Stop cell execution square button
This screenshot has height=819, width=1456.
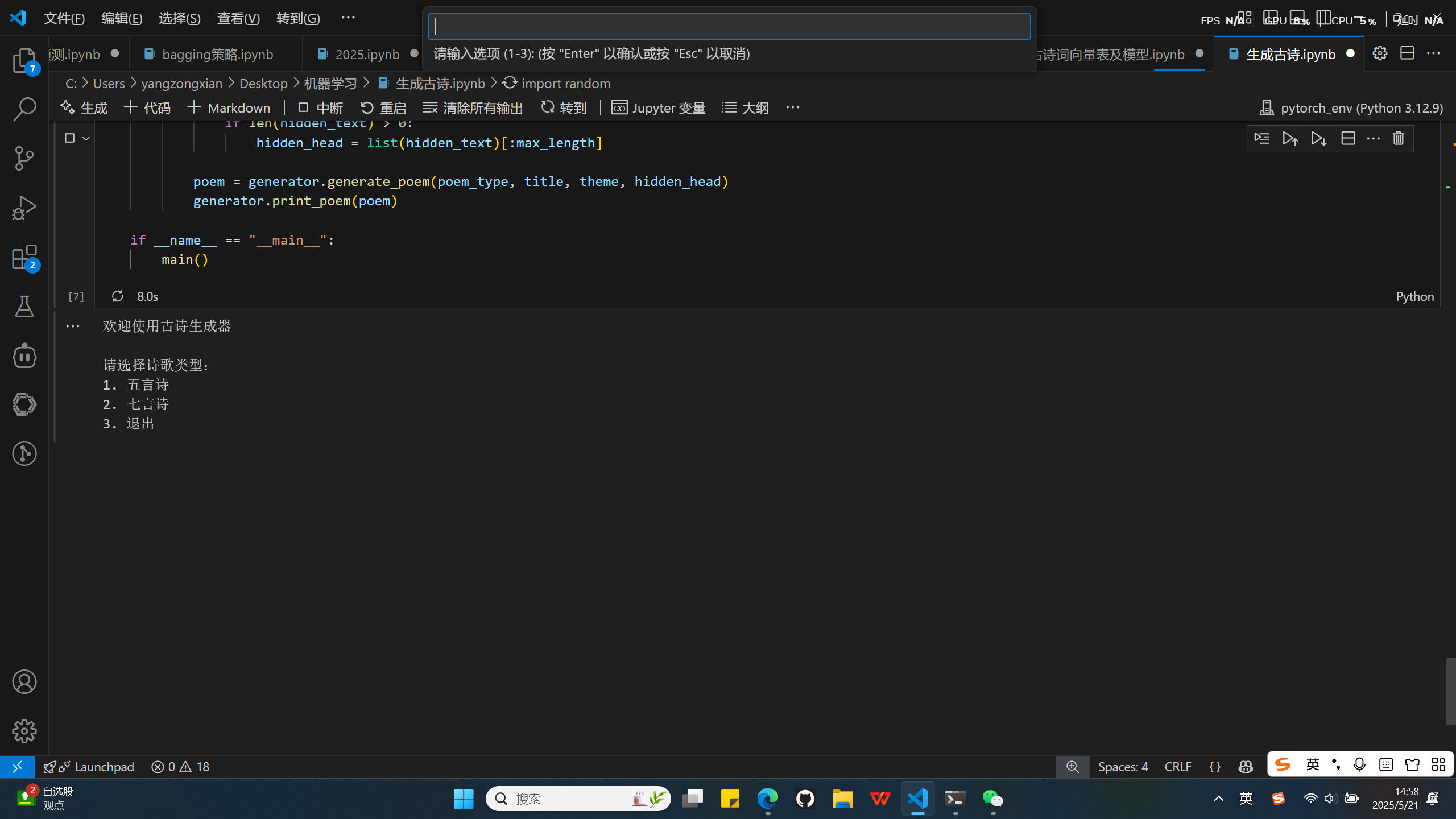click(x=69, y=138)
